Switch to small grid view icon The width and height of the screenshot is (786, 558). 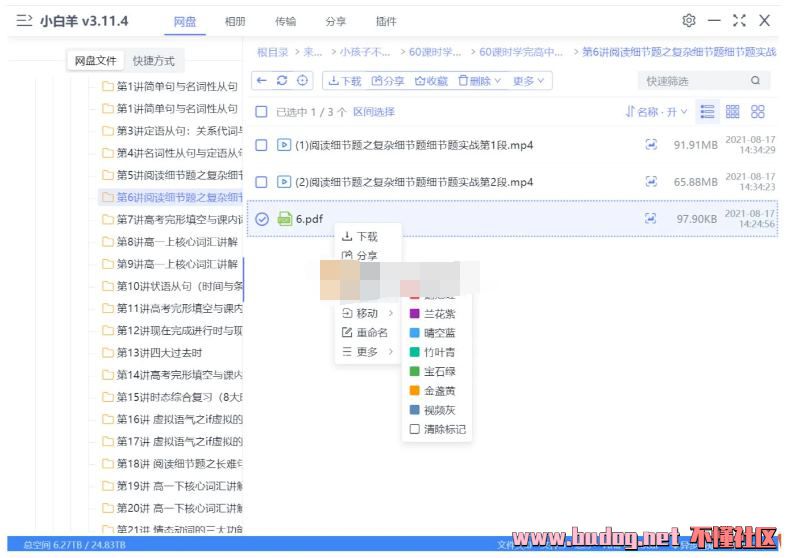point(733,112)
